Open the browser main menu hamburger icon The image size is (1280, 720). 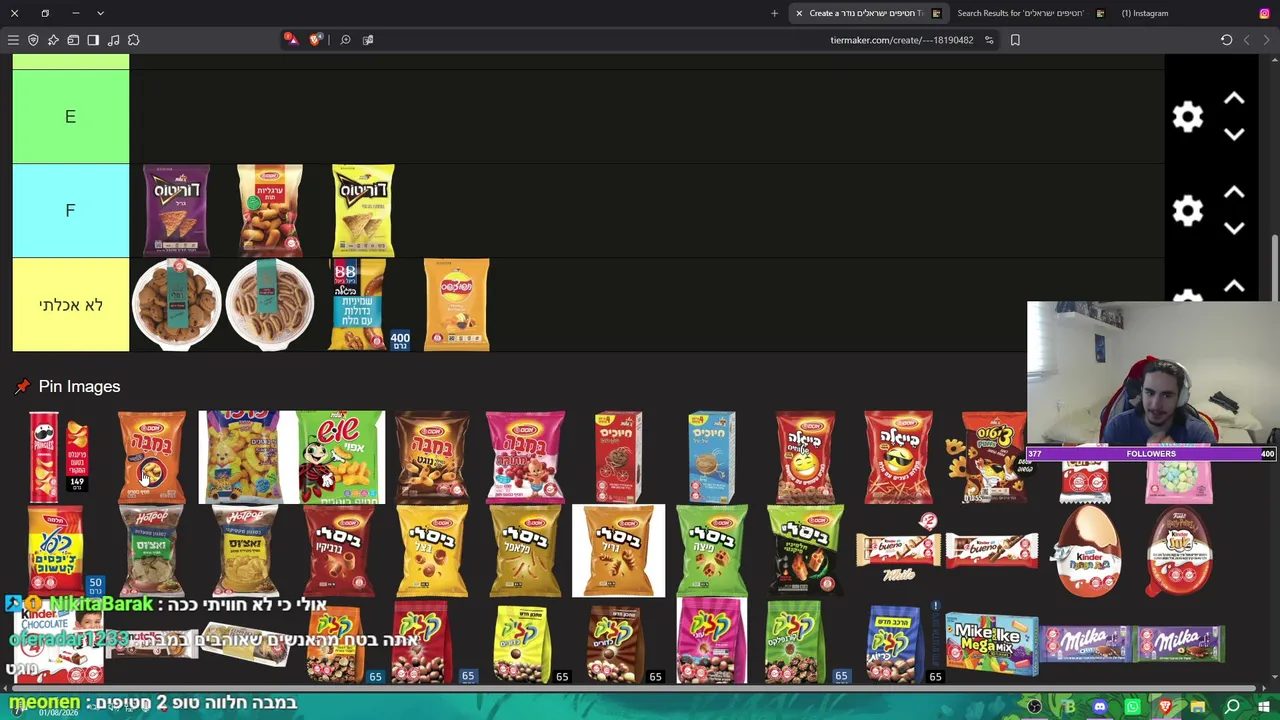coord(13,40)
